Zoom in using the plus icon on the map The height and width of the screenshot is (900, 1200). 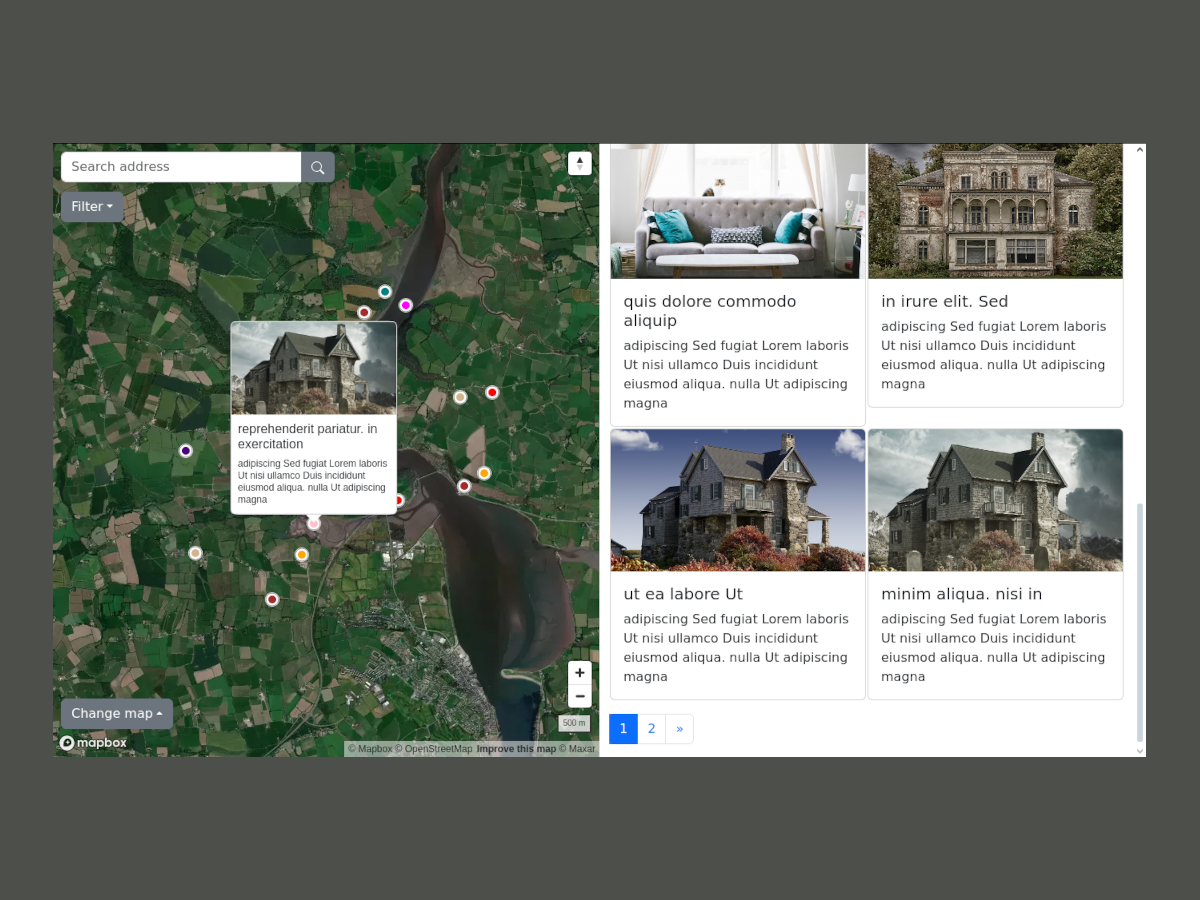(580, 672)
